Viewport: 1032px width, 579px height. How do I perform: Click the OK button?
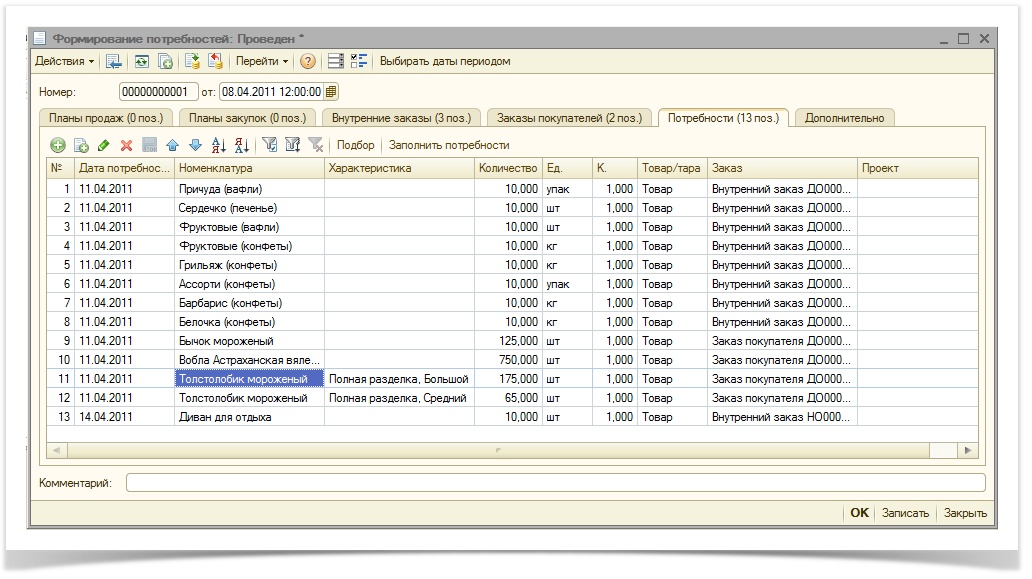click(x=859, y=513)
